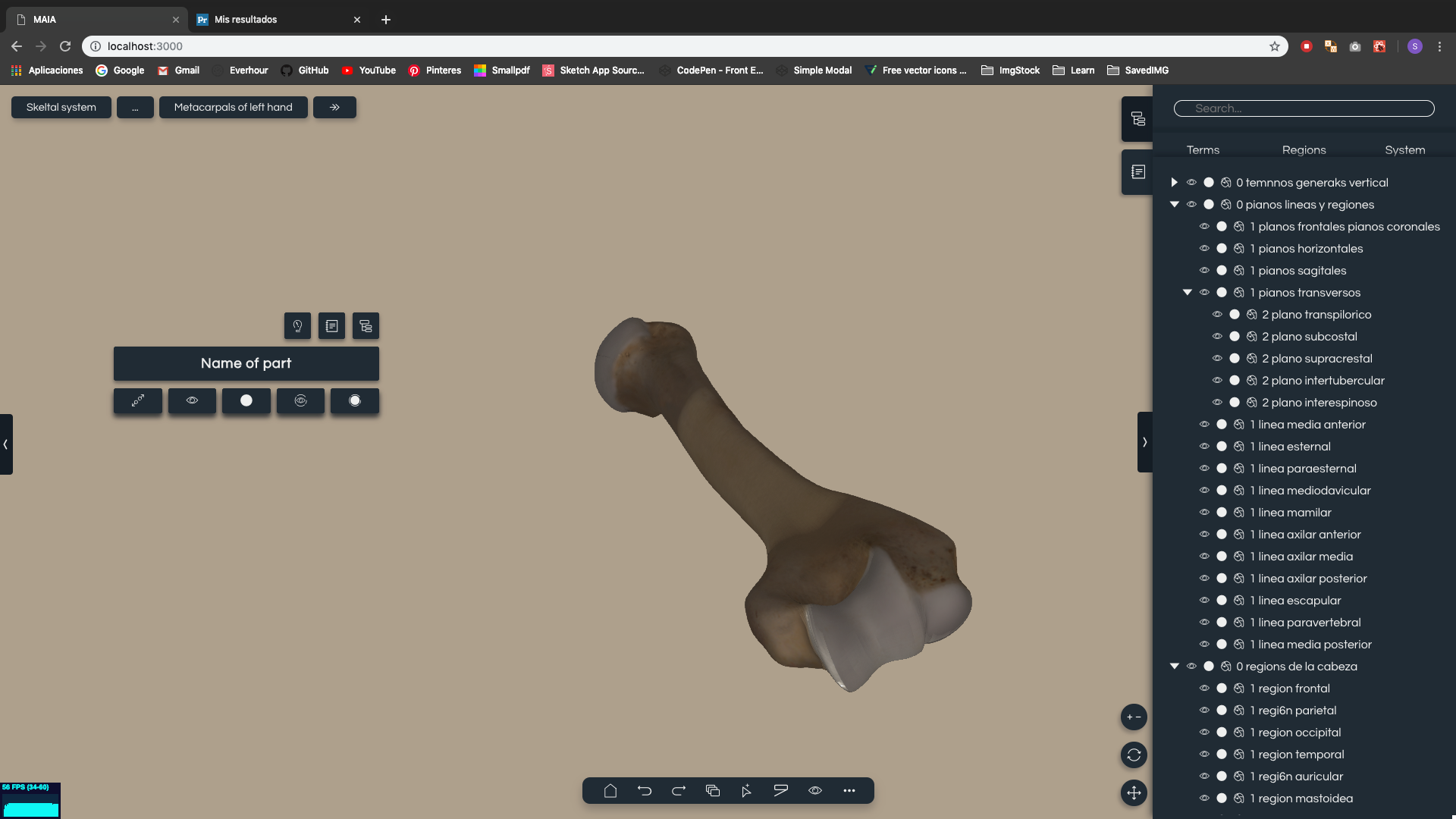Click the lighting/bulb tool icon

tap(297, 325)
